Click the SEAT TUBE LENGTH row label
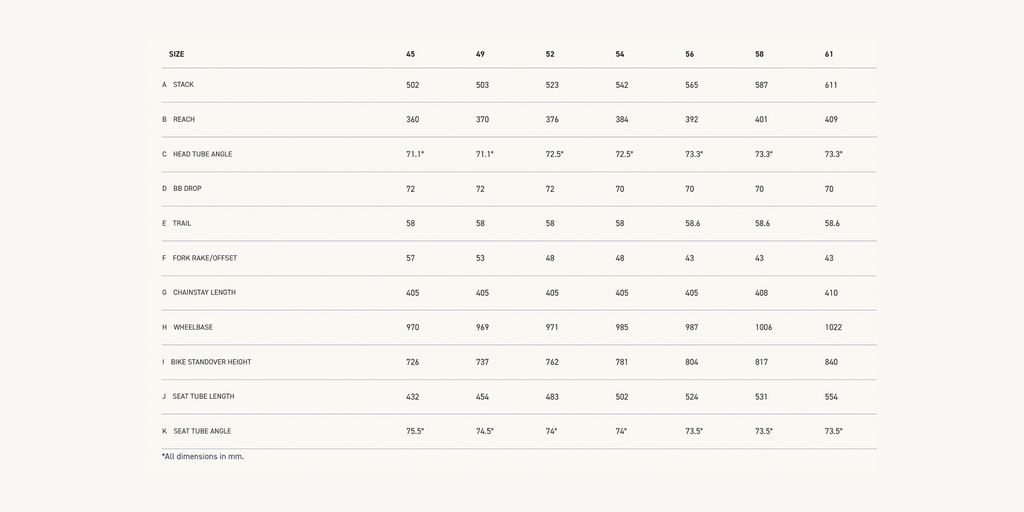Viewport: 1024px width, 512px height. tap(203, 397)
